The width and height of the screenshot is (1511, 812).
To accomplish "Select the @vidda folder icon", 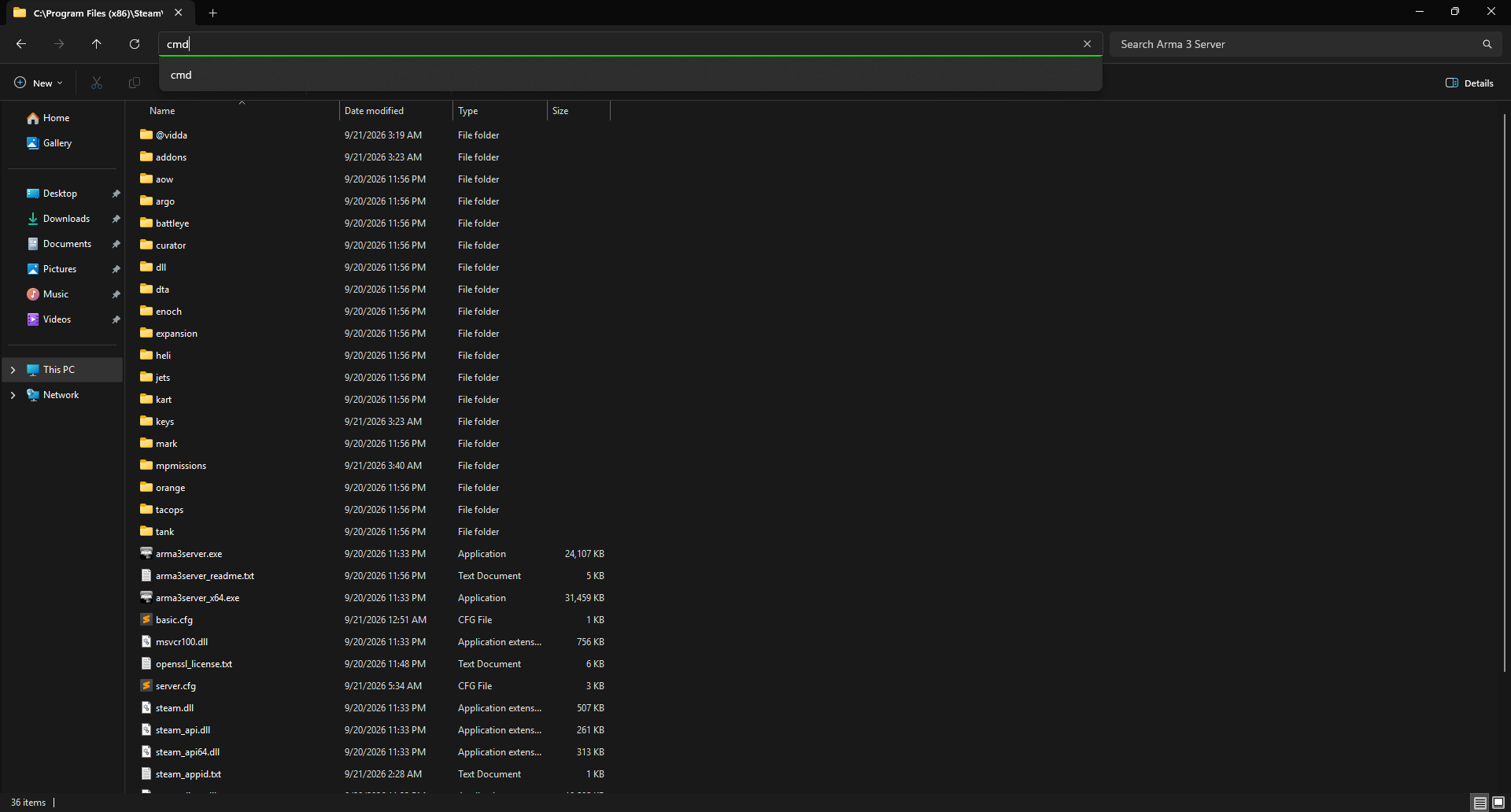I will click(146, 135).
